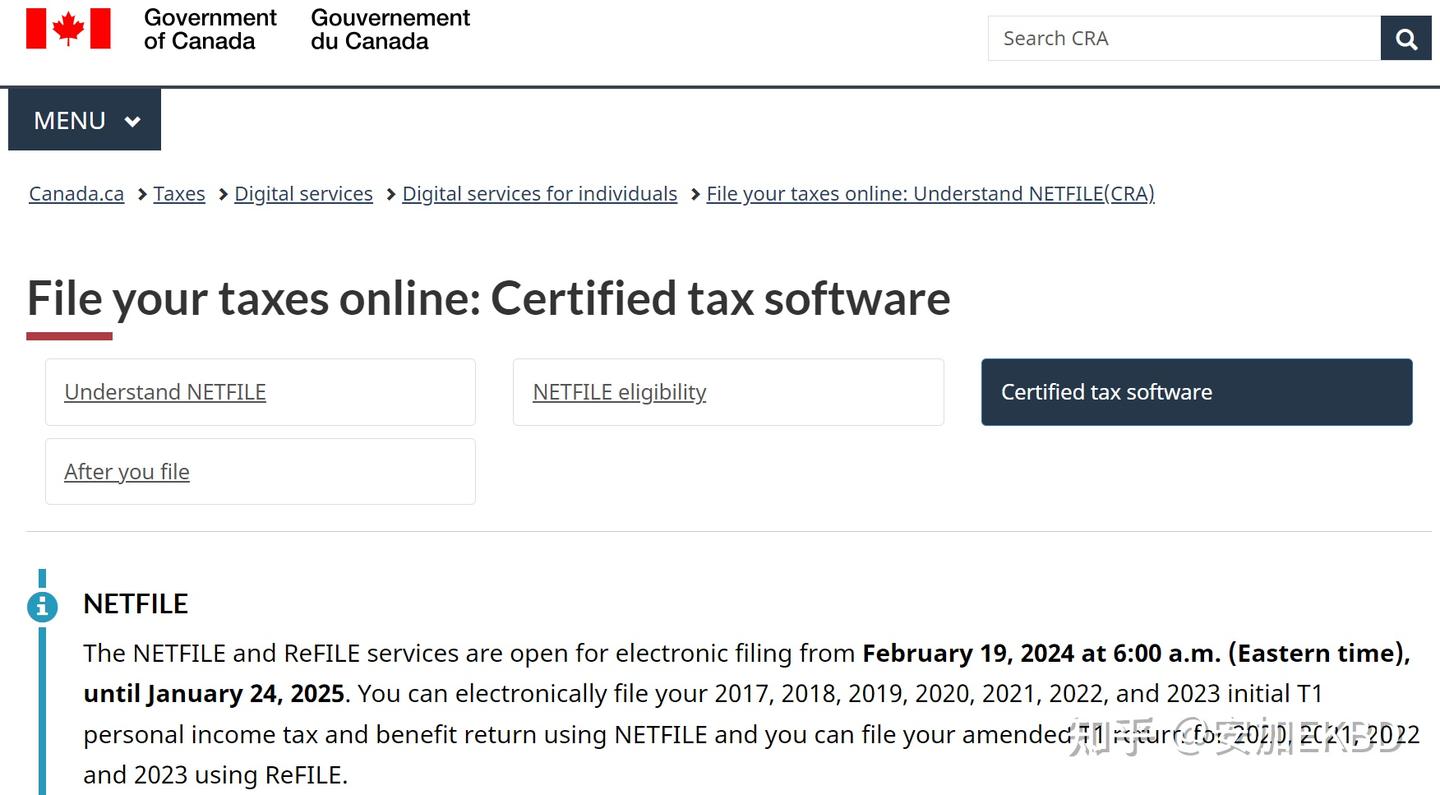Click the blue info icon beside NETFILE
The height and width of the screenshot is (795, 1440).
pos(42,606)
